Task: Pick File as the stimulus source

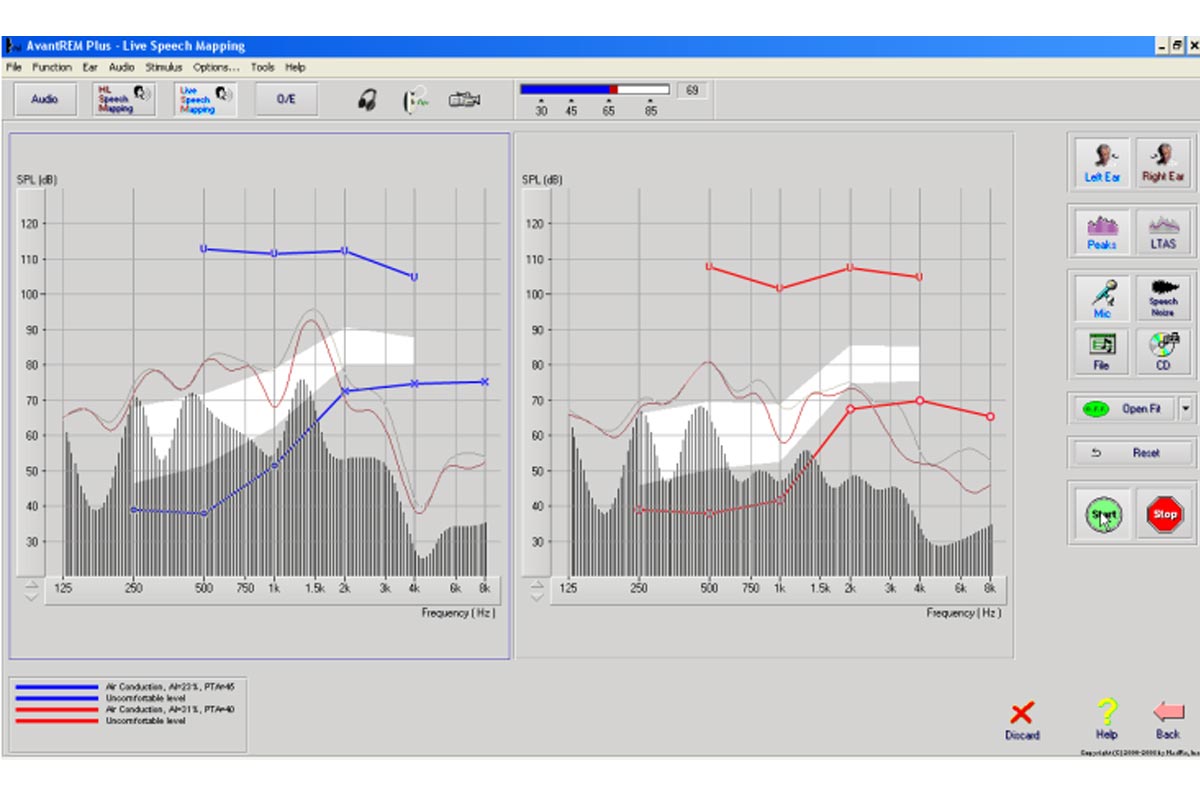Action: tap(1102, 351)
